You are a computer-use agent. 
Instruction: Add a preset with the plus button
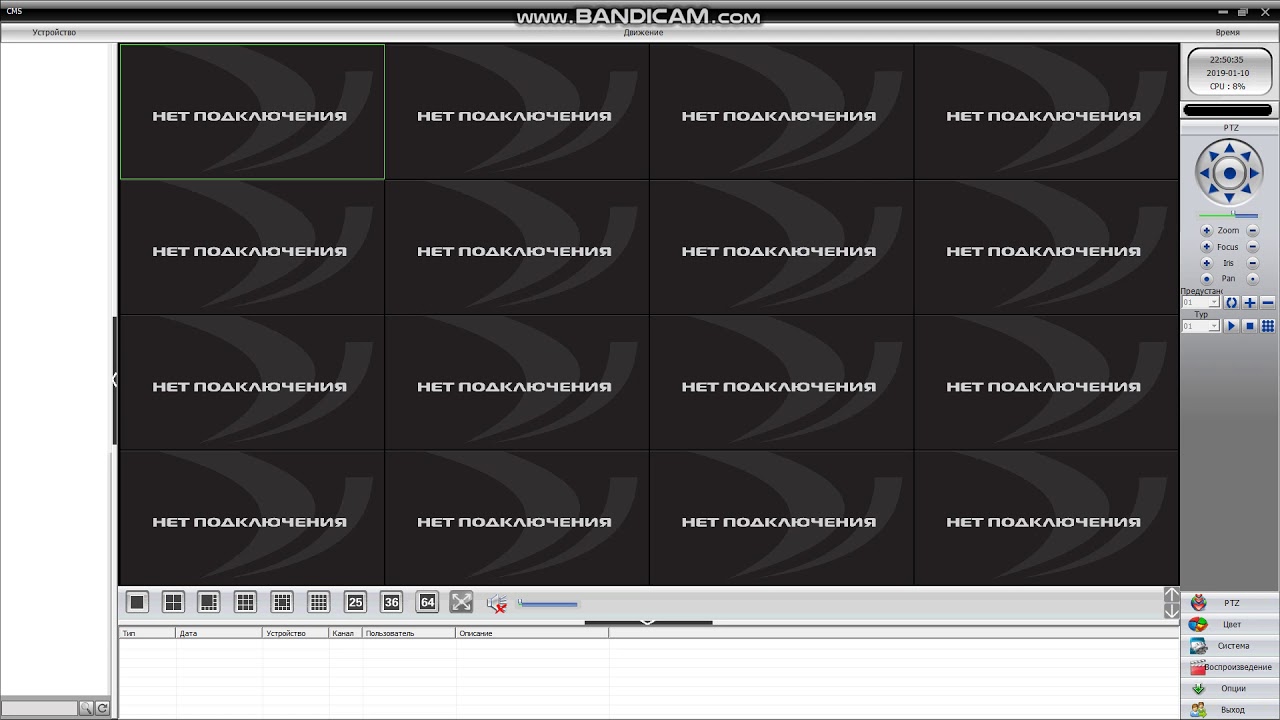pos(1250,302)
